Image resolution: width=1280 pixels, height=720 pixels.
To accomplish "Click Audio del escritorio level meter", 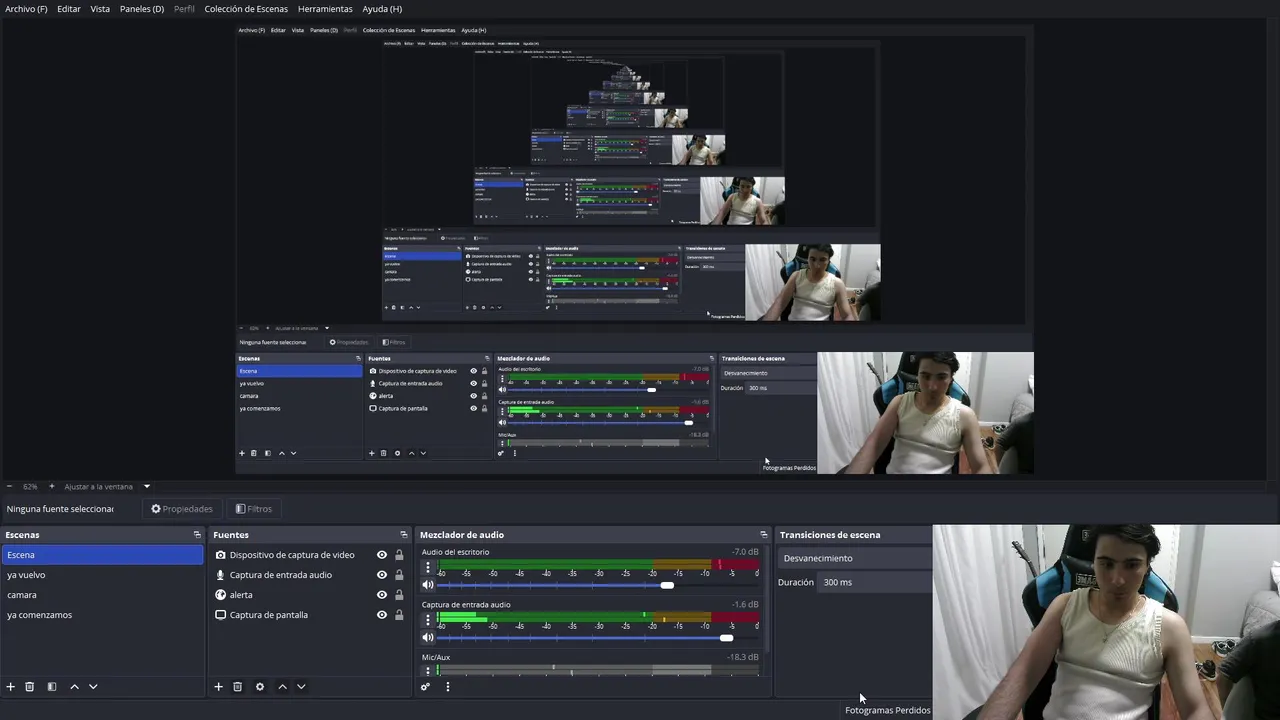I will 598,564.
